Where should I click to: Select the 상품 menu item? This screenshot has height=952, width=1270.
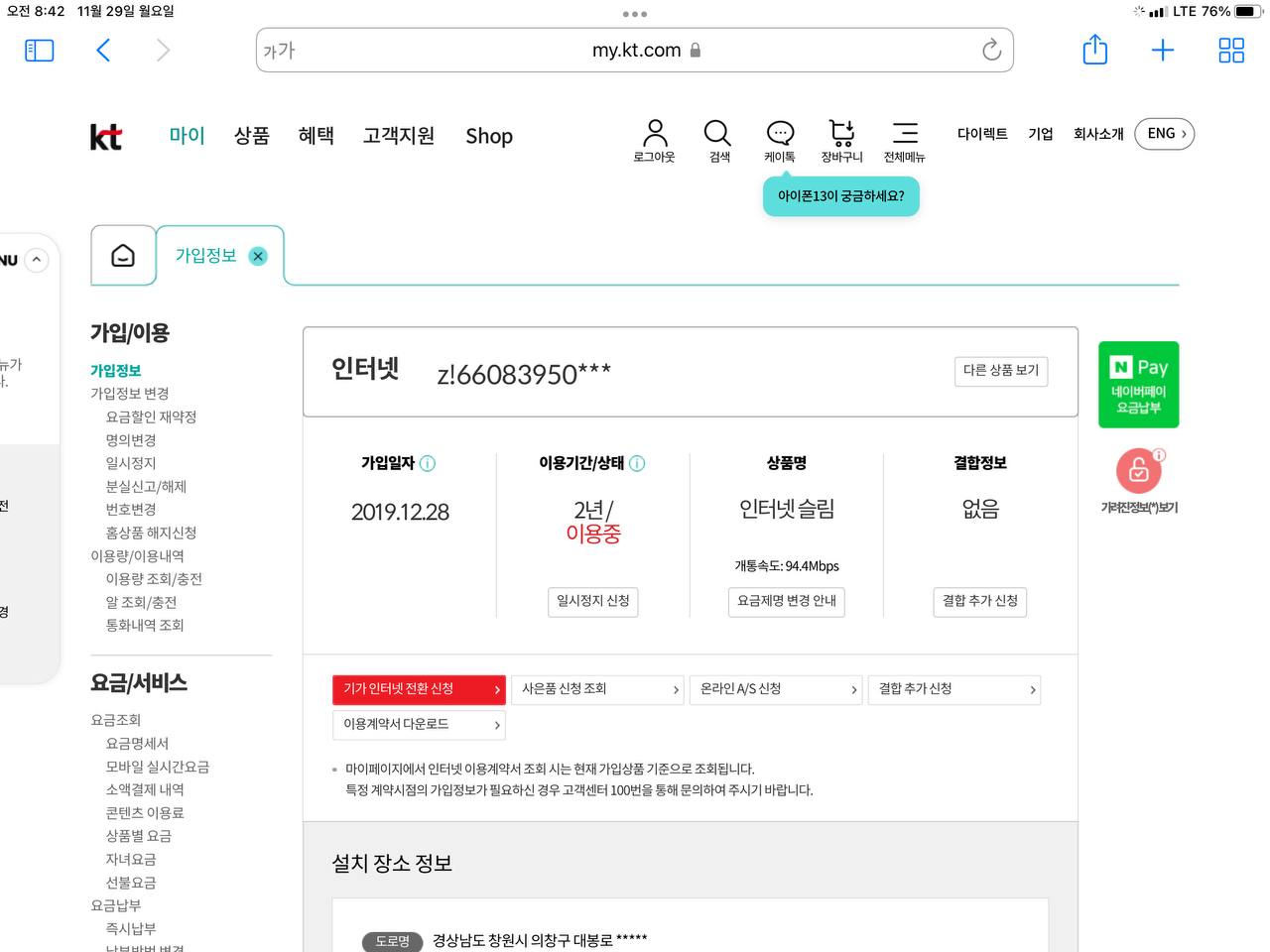251,136
